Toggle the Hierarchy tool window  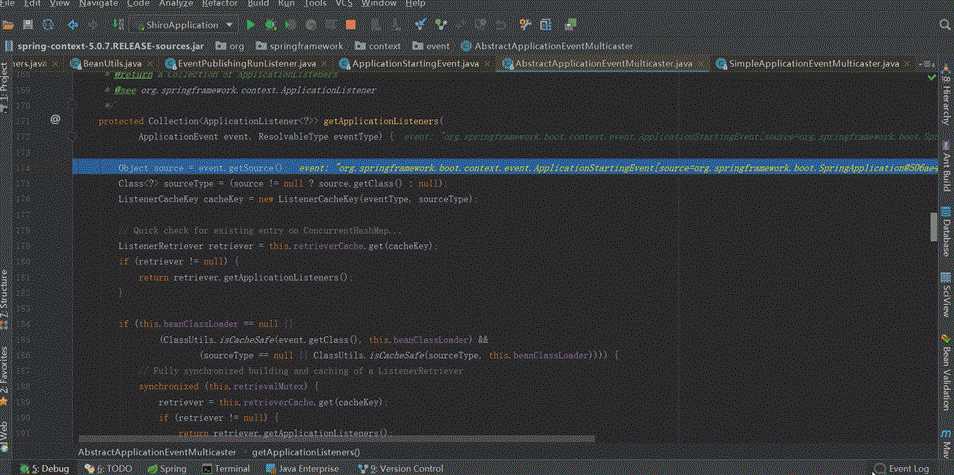pos(946,95)
